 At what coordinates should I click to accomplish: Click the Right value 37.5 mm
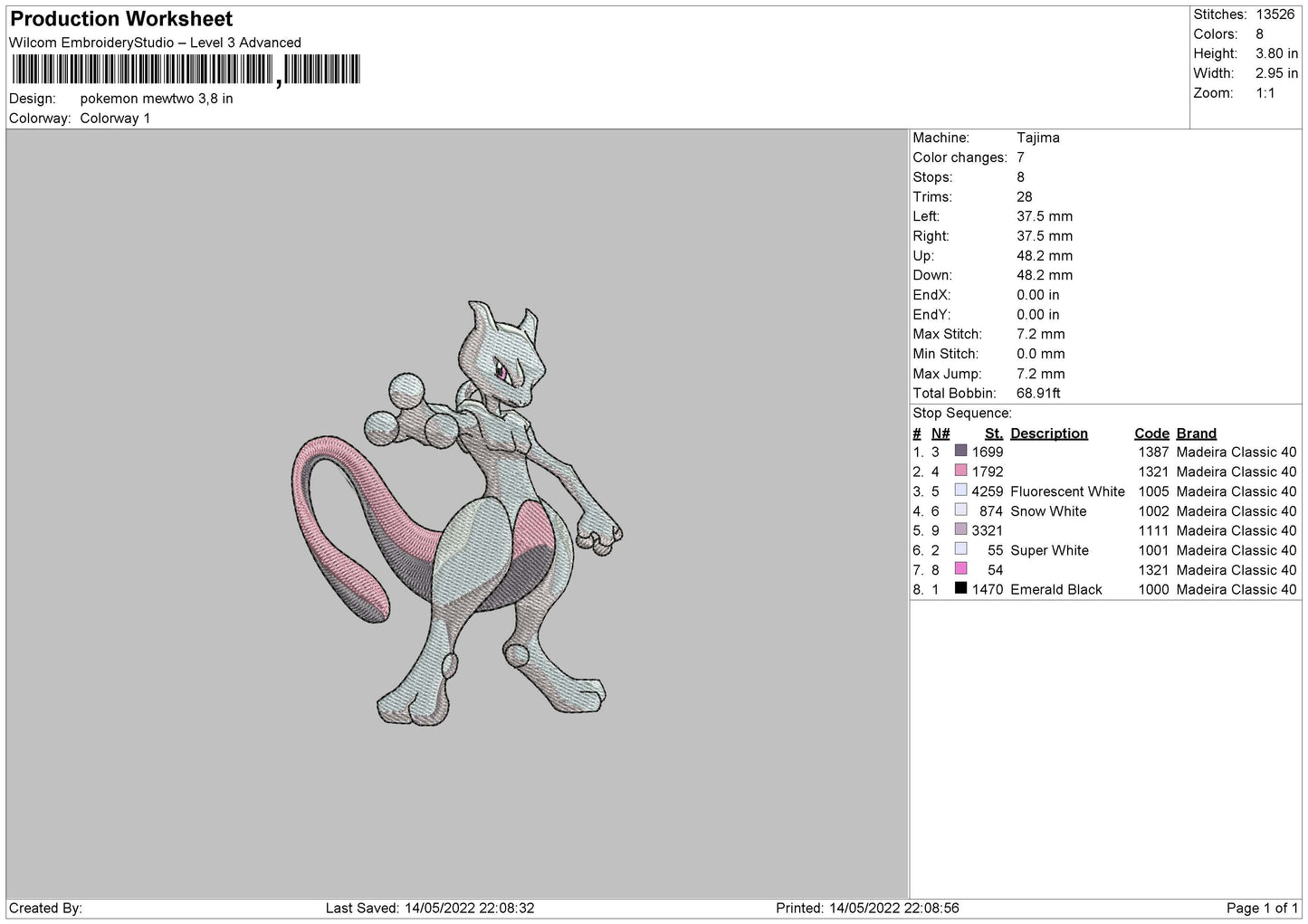coord(1045,236)
